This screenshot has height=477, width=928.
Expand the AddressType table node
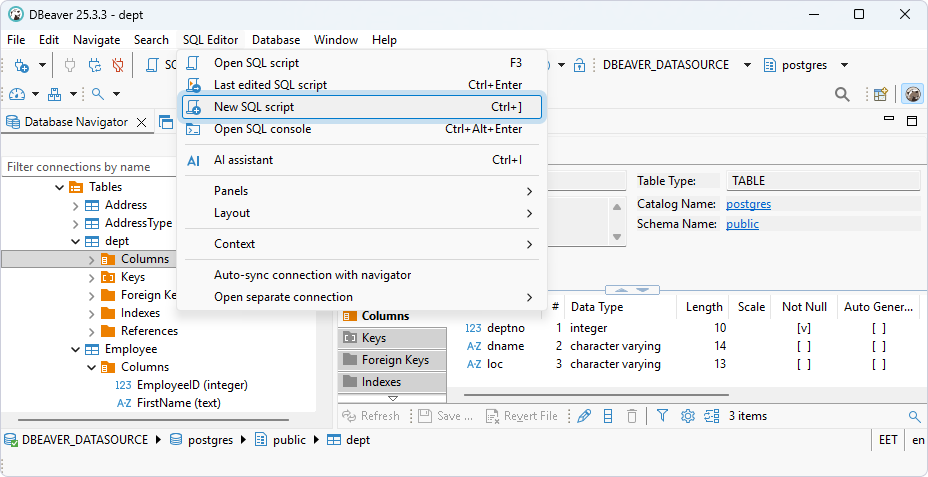[x=75, y=224]
